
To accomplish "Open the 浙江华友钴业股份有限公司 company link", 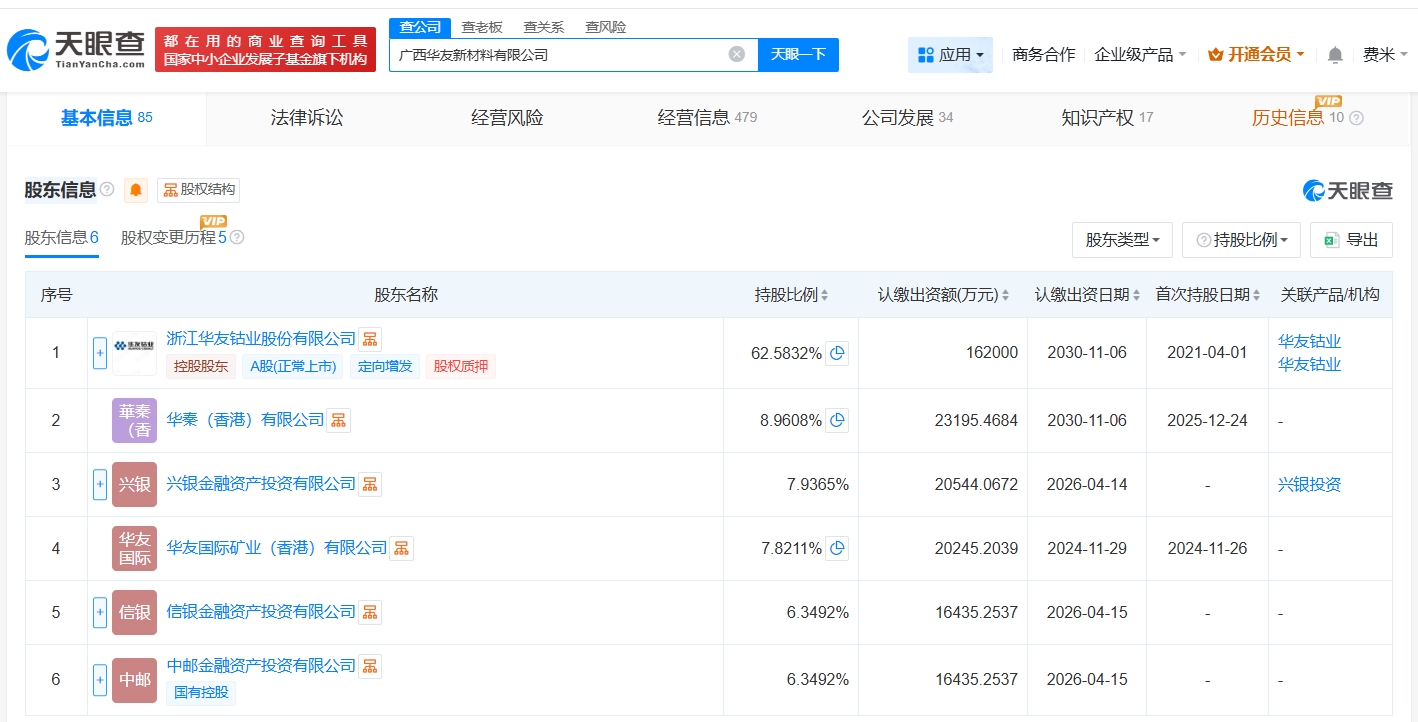I will (x=261, y=339).
